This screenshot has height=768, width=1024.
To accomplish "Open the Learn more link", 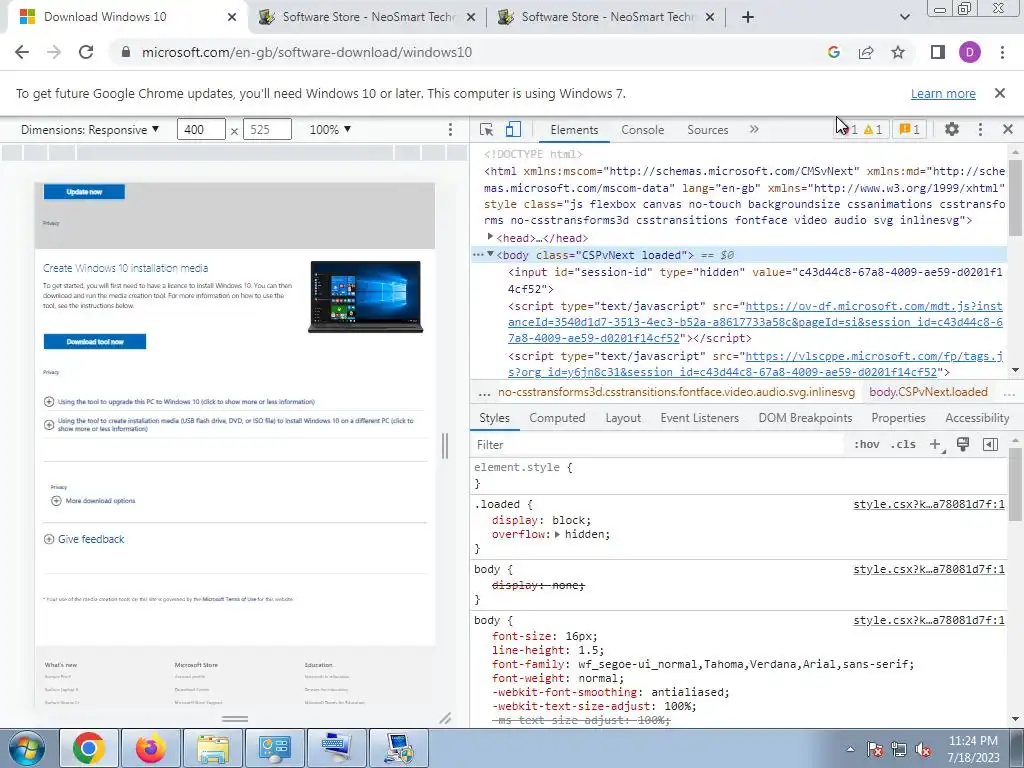I will point(943,93).
